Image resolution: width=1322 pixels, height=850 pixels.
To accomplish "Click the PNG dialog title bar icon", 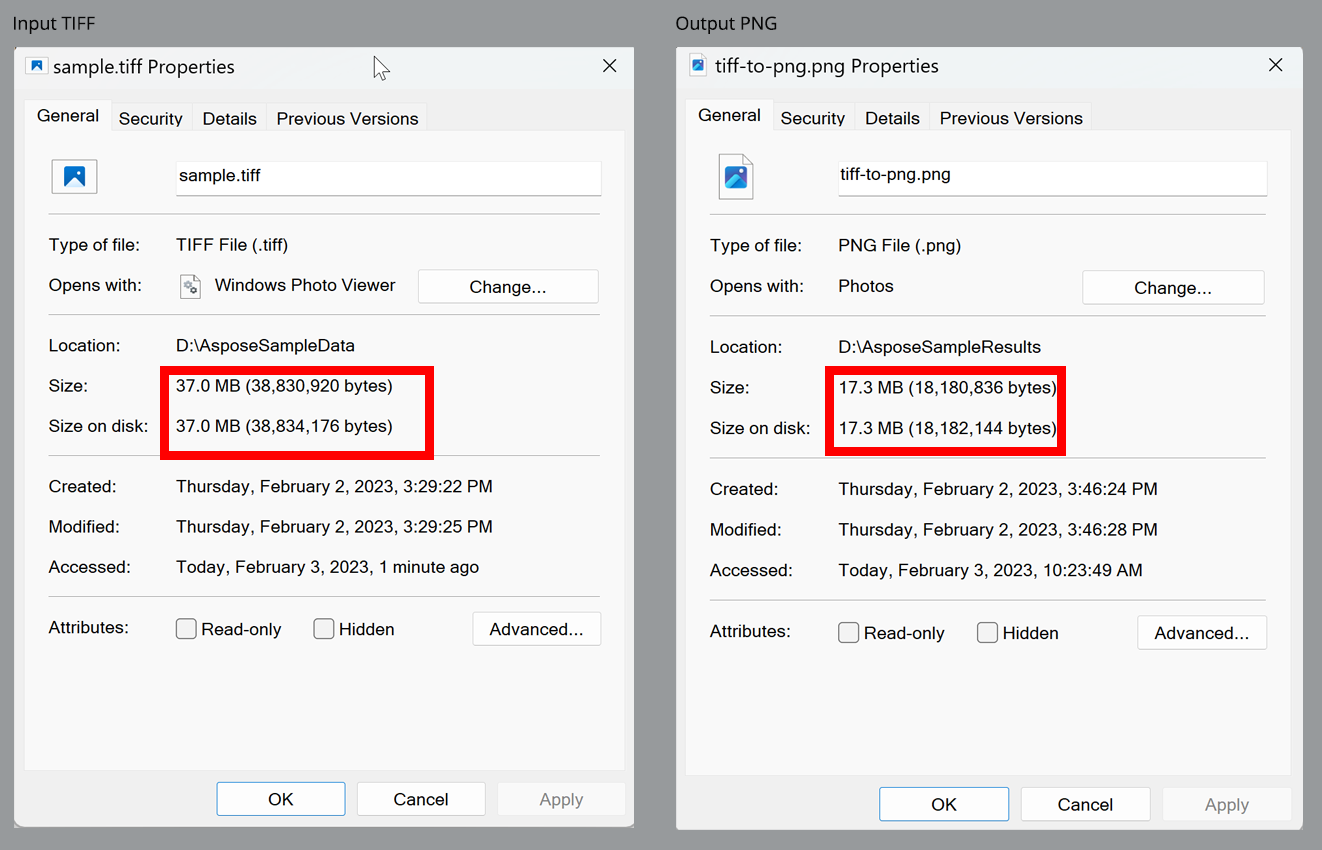I will tap(697, 64).
